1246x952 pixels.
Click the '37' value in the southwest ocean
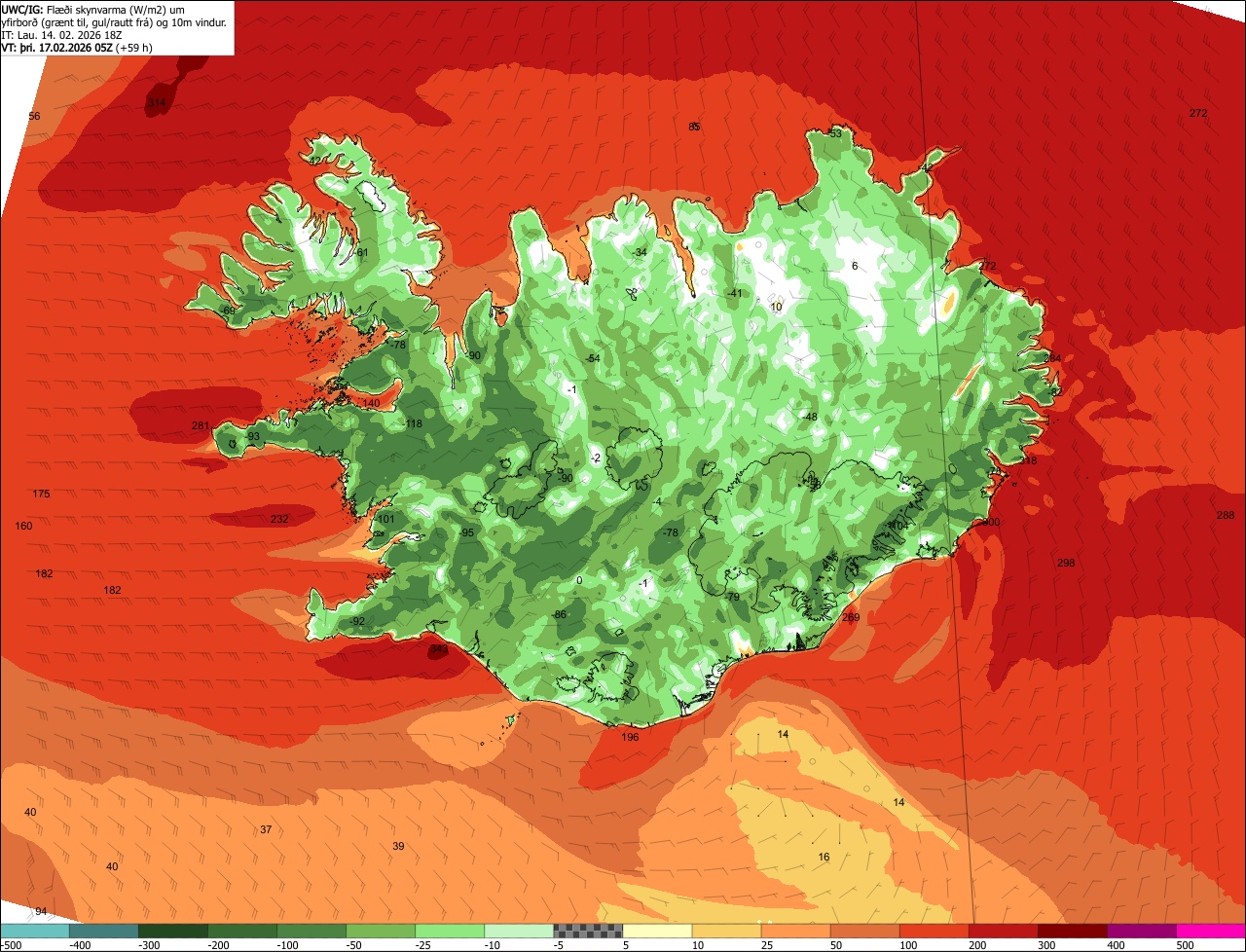click(x=266, y=829)
